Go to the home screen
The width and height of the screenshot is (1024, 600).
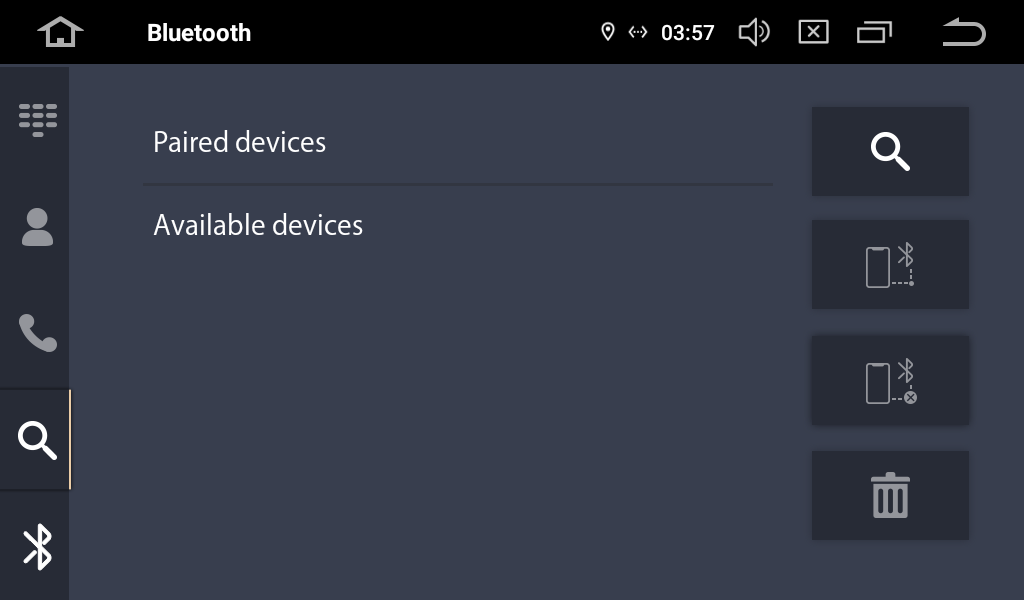(60, 32)
